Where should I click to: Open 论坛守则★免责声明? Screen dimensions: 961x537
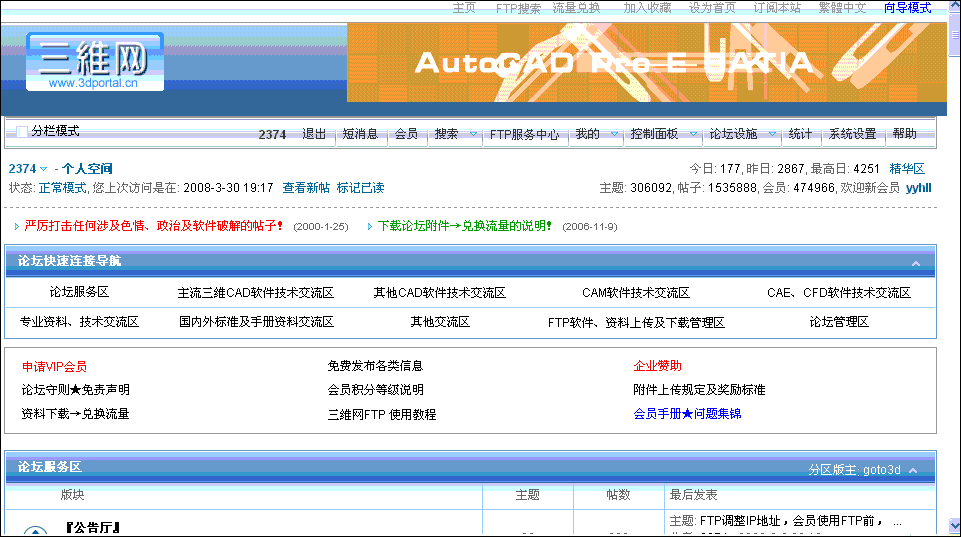coord(75,390)
